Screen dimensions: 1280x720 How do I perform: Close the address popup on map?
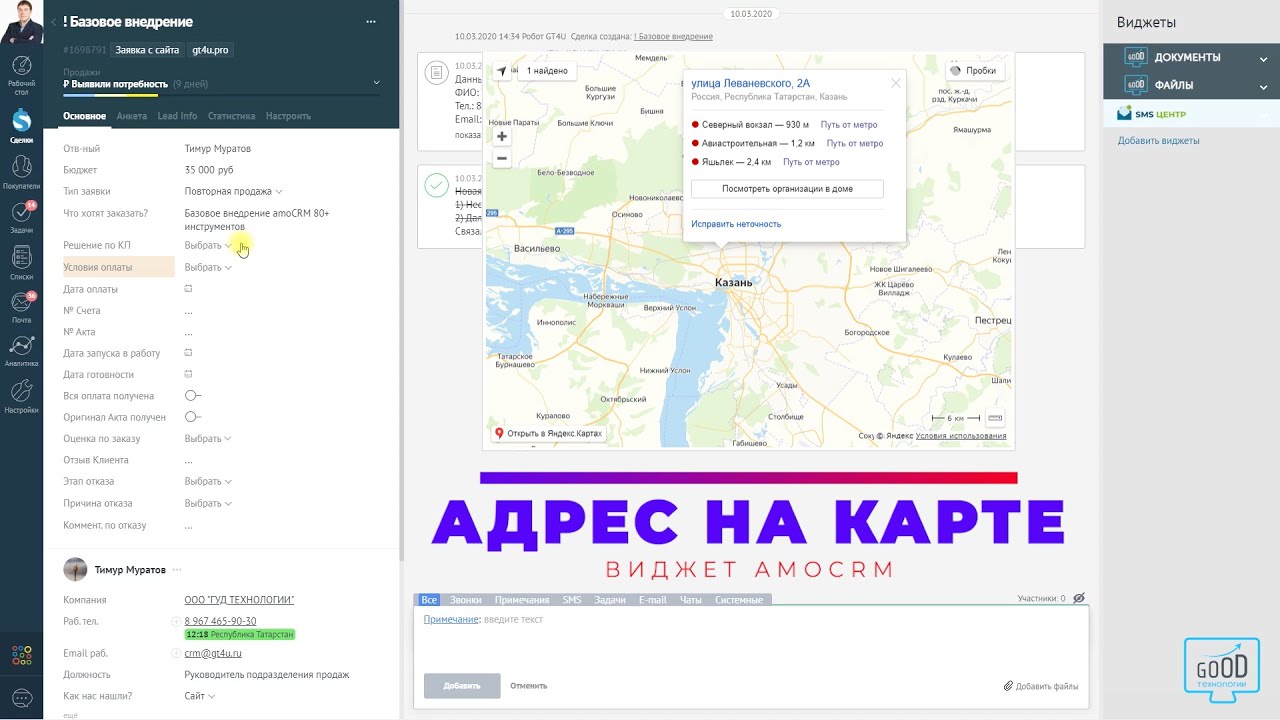pos(896,83)
